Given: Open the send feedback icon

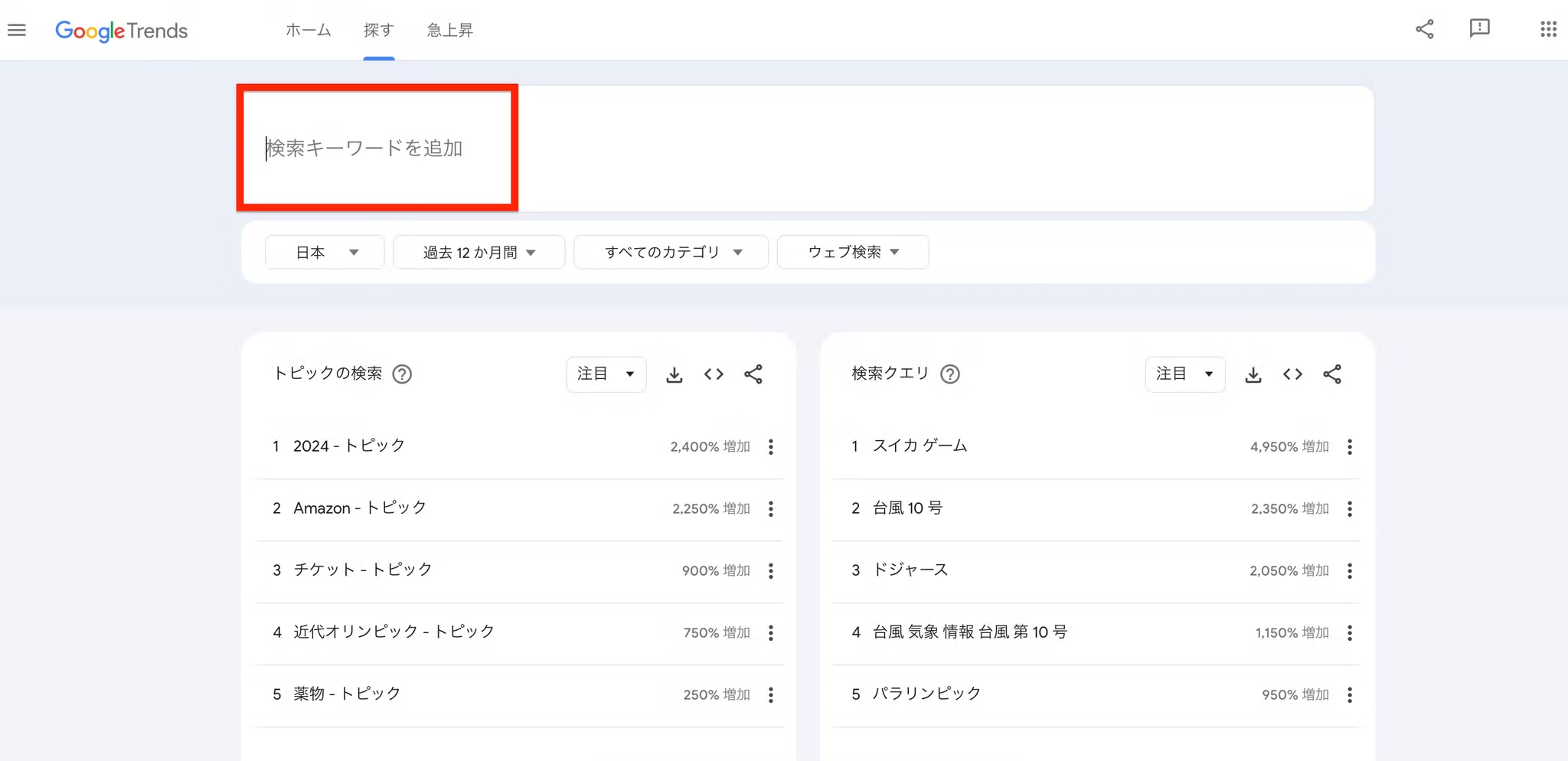Looking at the screenshot, I should click(1479, 29).
